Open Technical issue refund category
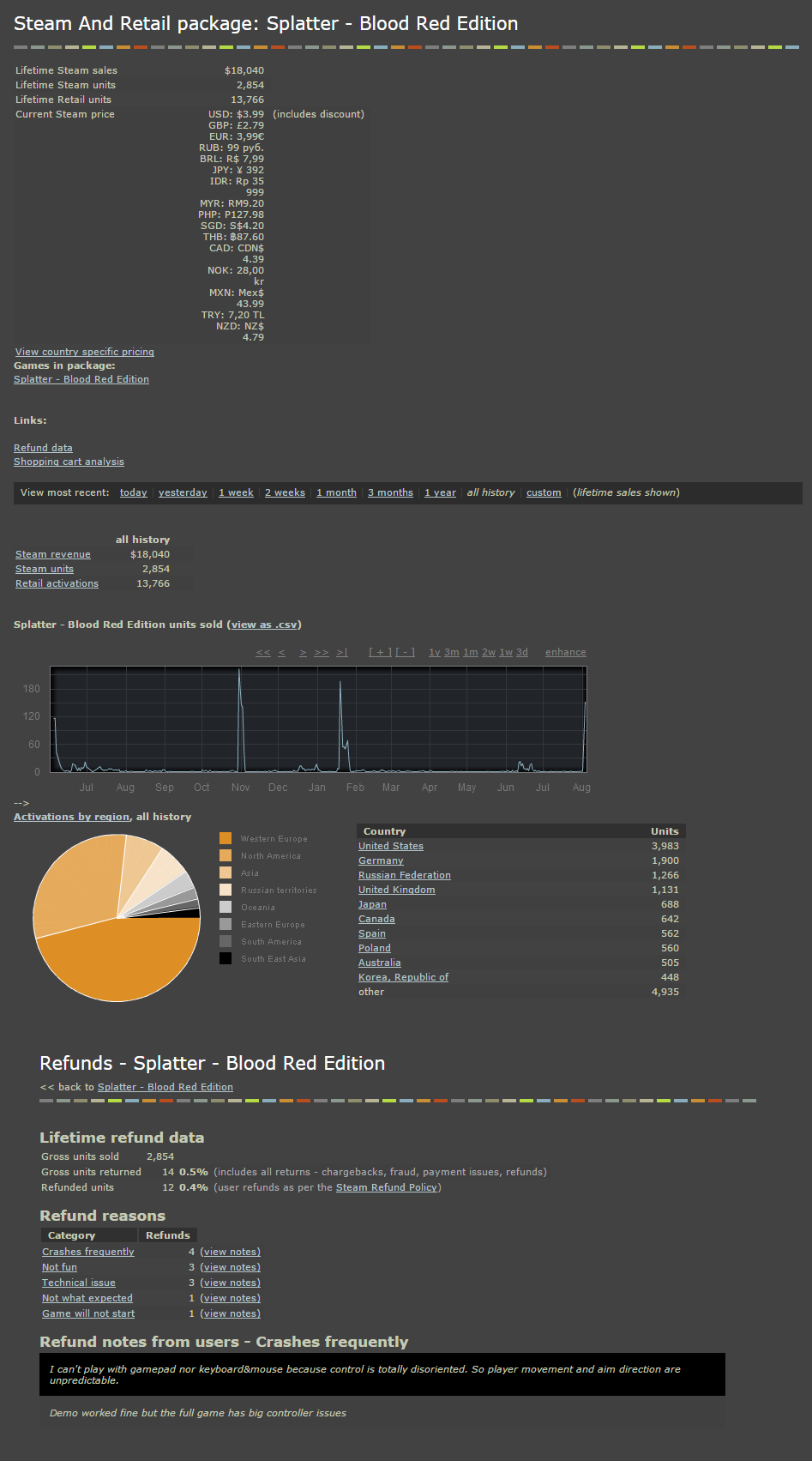 pos(79,1283)
